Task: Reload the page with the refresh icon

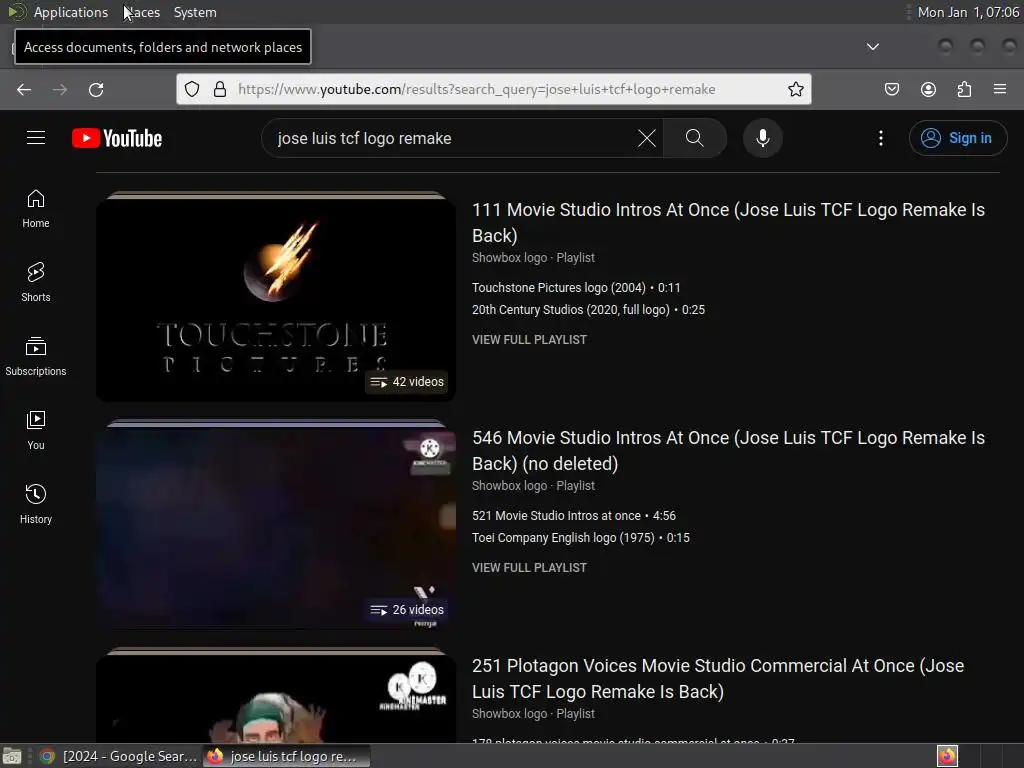Action: (96, 89)
